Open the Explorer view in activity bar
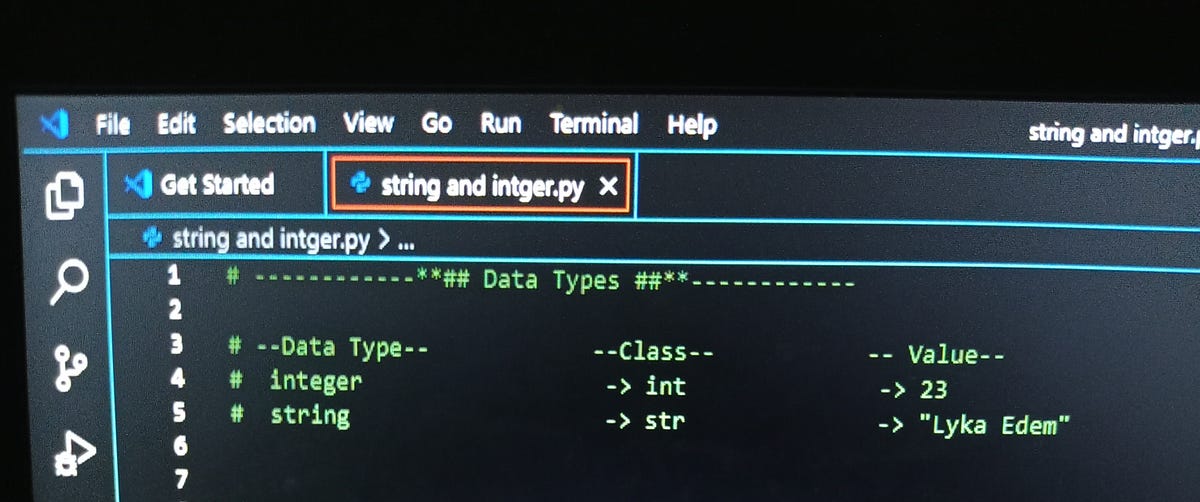This screenshot has width=1200, height=502. pos(66,194)
